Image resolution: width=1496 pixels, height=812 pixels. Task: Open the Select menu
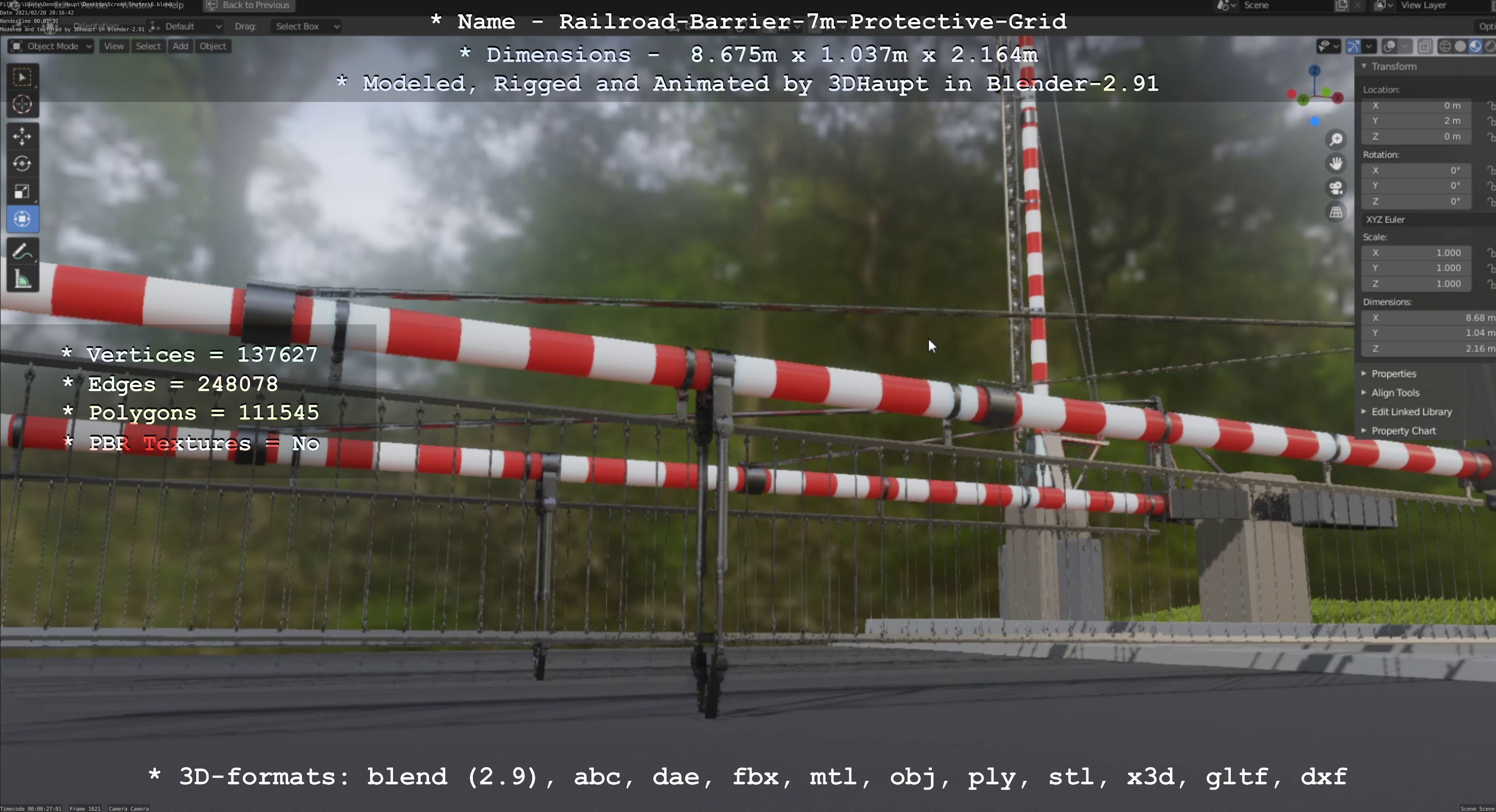pyautogui.click(x=148, y=47)
